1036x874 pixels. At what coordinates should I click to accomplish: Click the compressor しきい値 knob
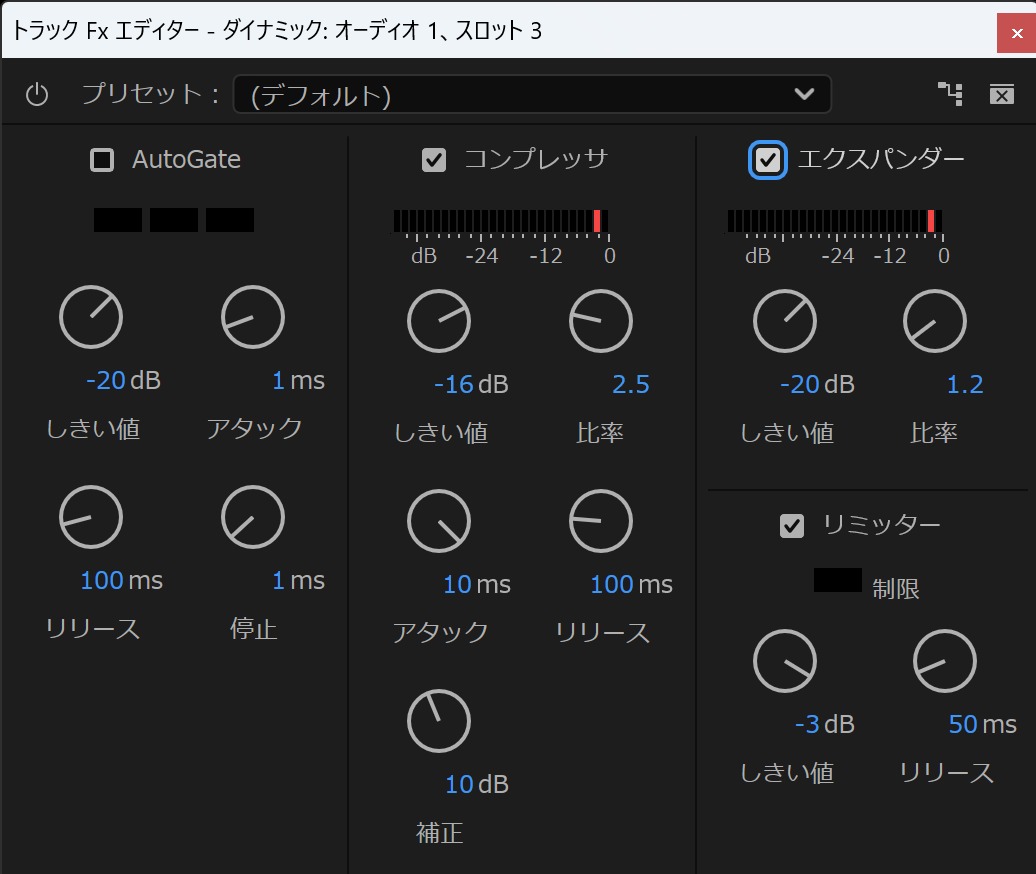439,321
